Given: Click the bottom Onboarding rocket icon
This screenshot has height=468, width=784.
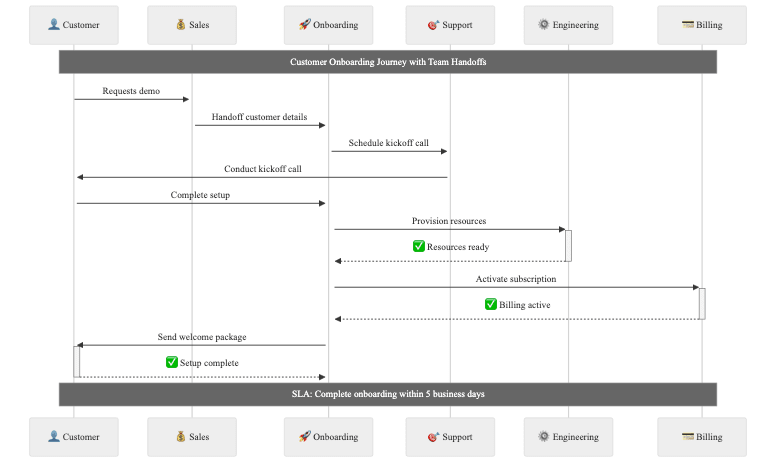Looking at the screenshot, I should coord(304,437).
